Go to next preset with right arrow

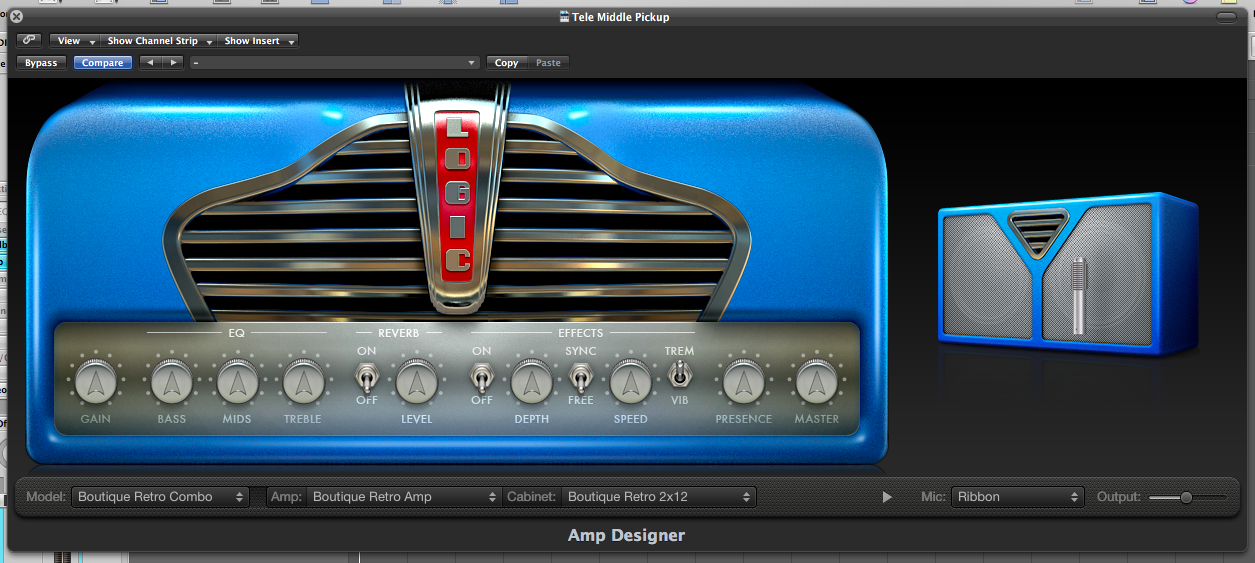[173, 63]
